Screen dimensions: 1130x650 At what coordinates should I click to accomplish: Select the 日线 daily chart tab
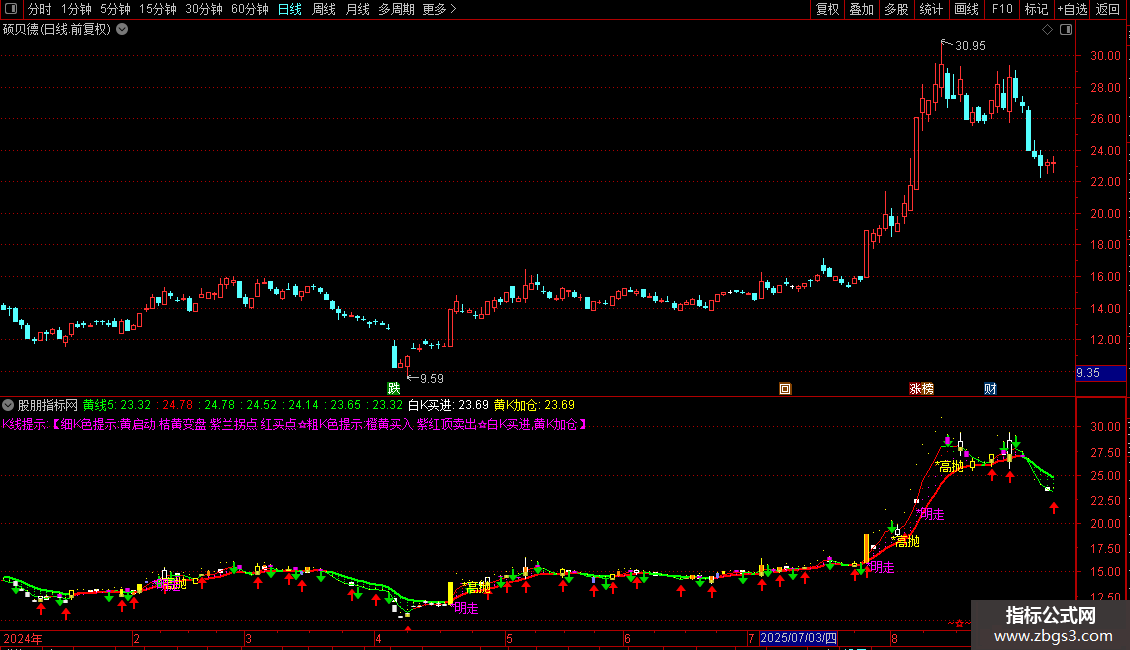click(290, 9)
